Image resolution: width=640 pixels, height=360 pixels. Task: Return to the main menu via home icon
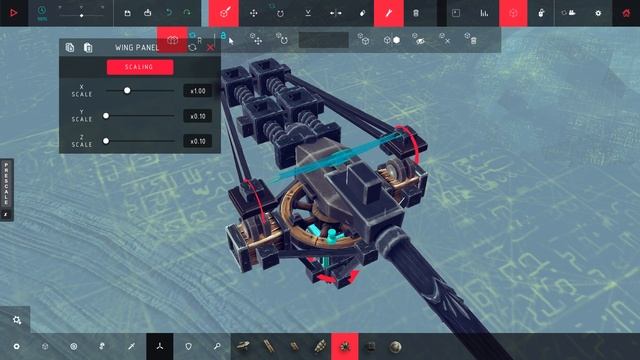pos(626,13)
